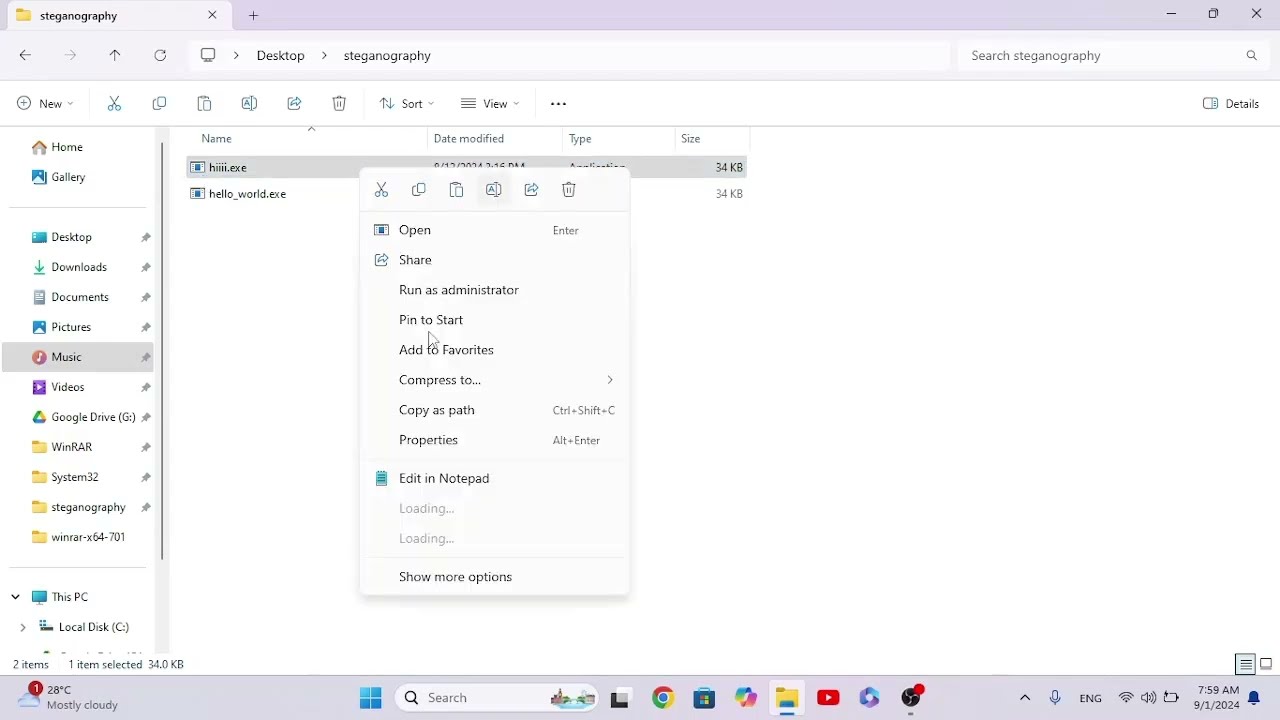Open the New item dropdown
1280x720 pixels.
tap(45, 104)
